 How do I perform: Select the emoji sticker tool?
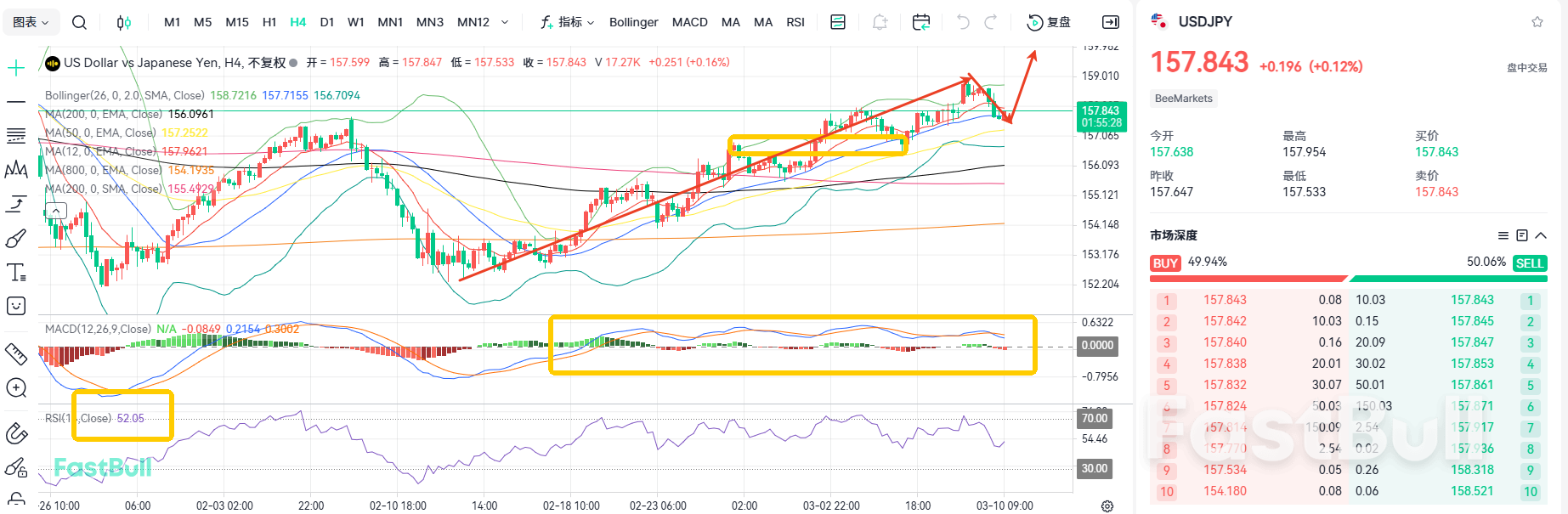pos(16,306)
